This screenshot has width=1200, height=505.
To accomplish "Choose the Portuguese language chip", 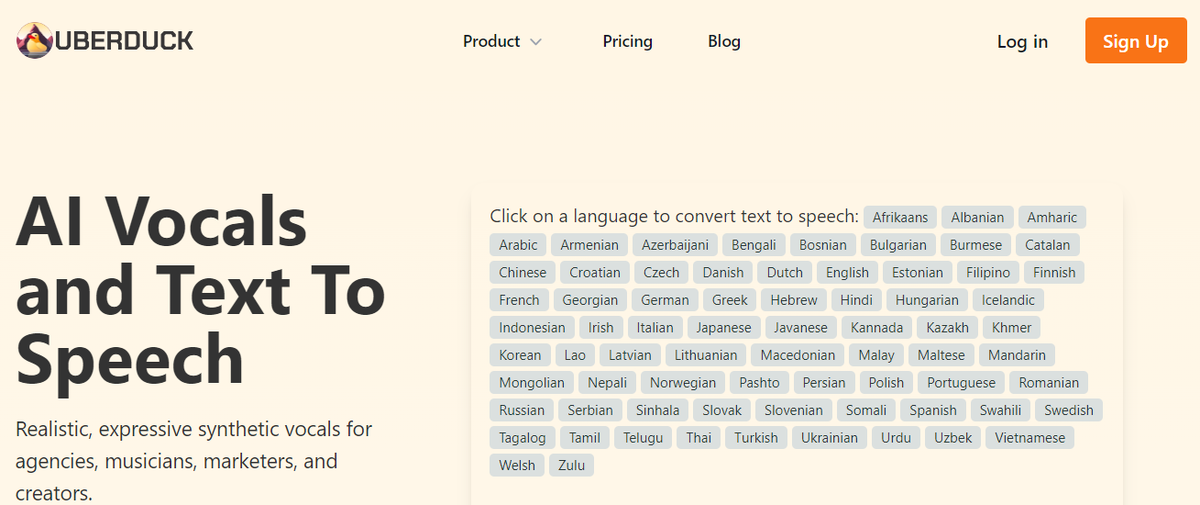I will 961,382.
